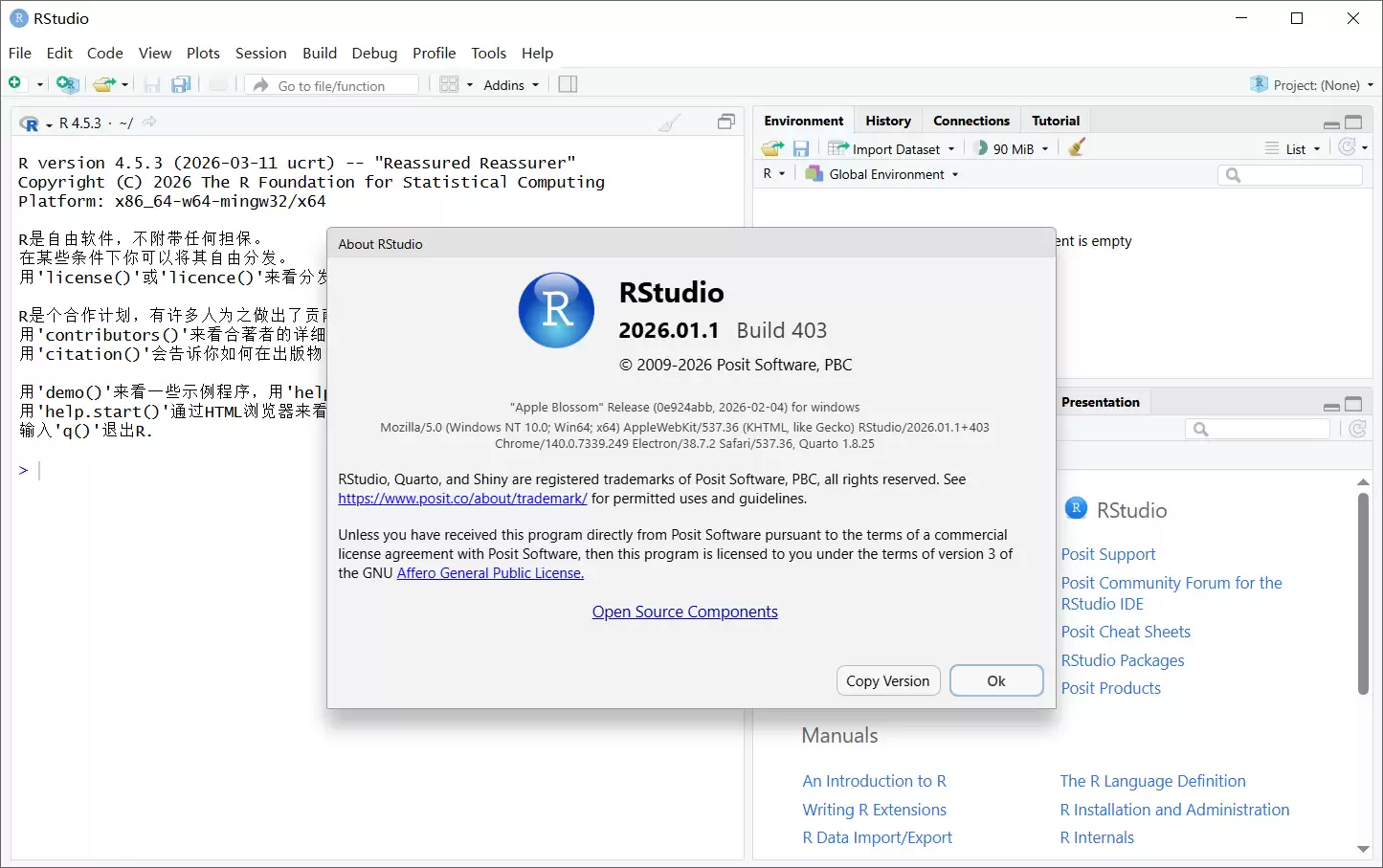This screenshot has width=1383, height=868.
Task: Click the Load workspace folder icon
Action: (x=772, y=148)
